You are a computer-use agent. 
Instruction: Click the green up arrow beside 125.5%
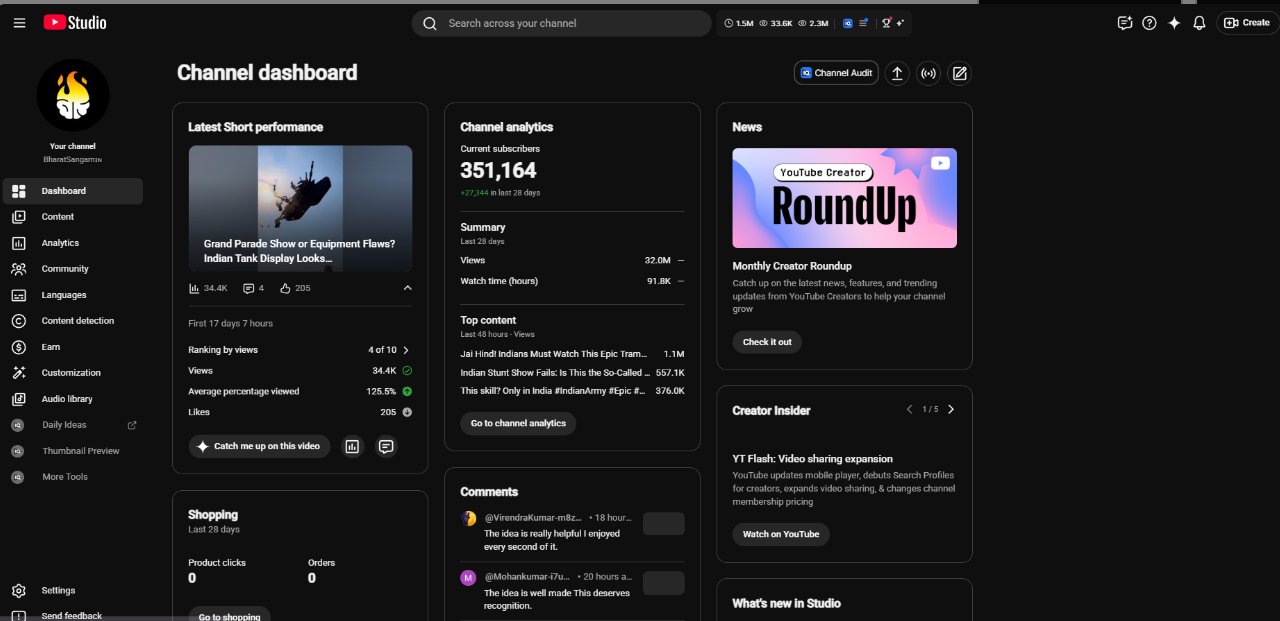pyautogui.click(x=407, y=392)
